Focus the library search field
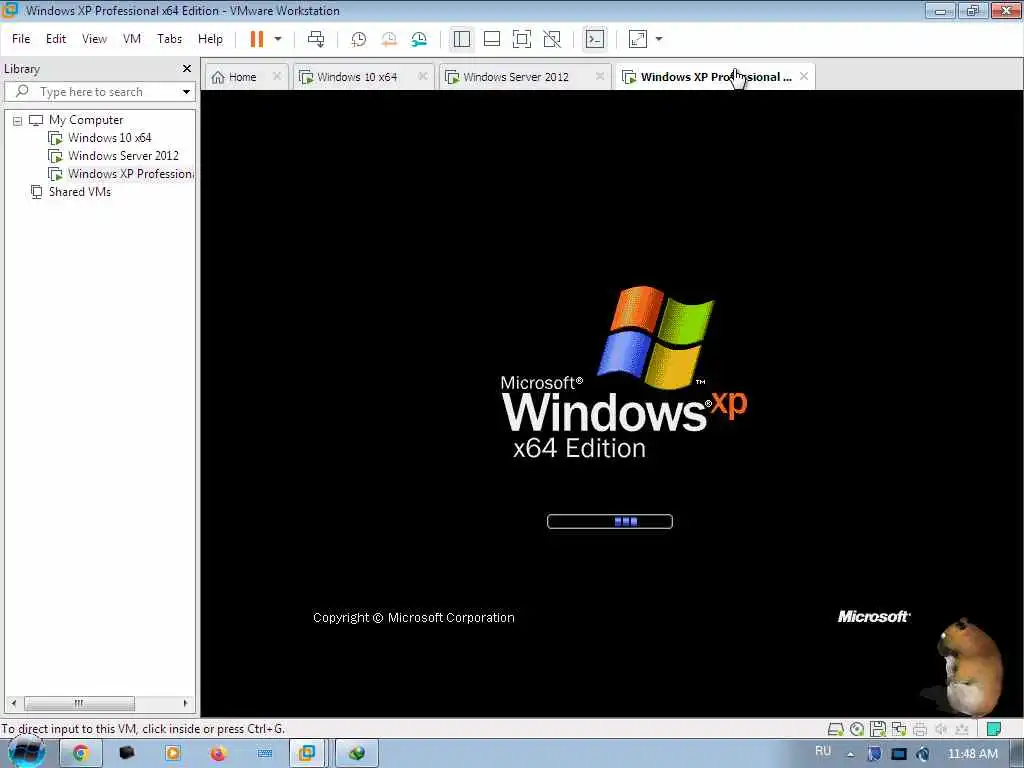The image size is (1024, 768). [91, 92]
